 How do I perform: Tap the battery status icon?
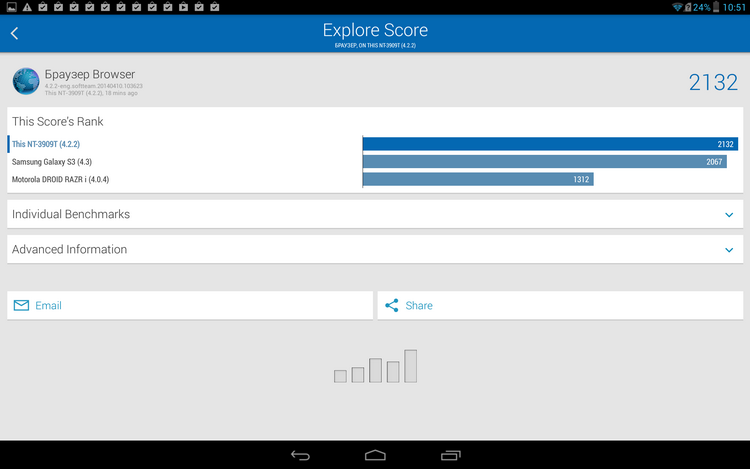point(716,7)
